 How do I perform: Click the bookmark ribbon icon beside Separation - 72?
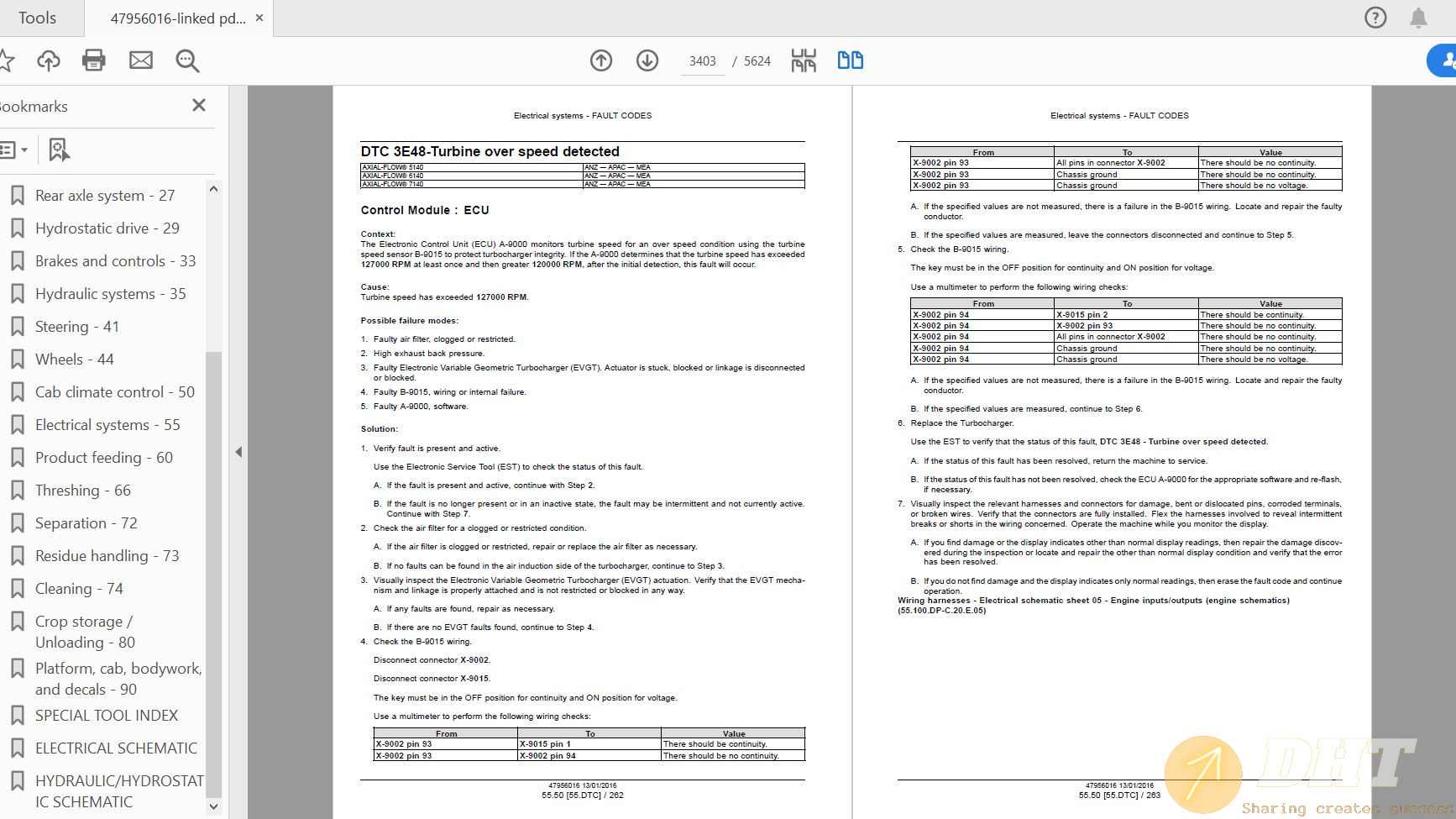(17, 523)
